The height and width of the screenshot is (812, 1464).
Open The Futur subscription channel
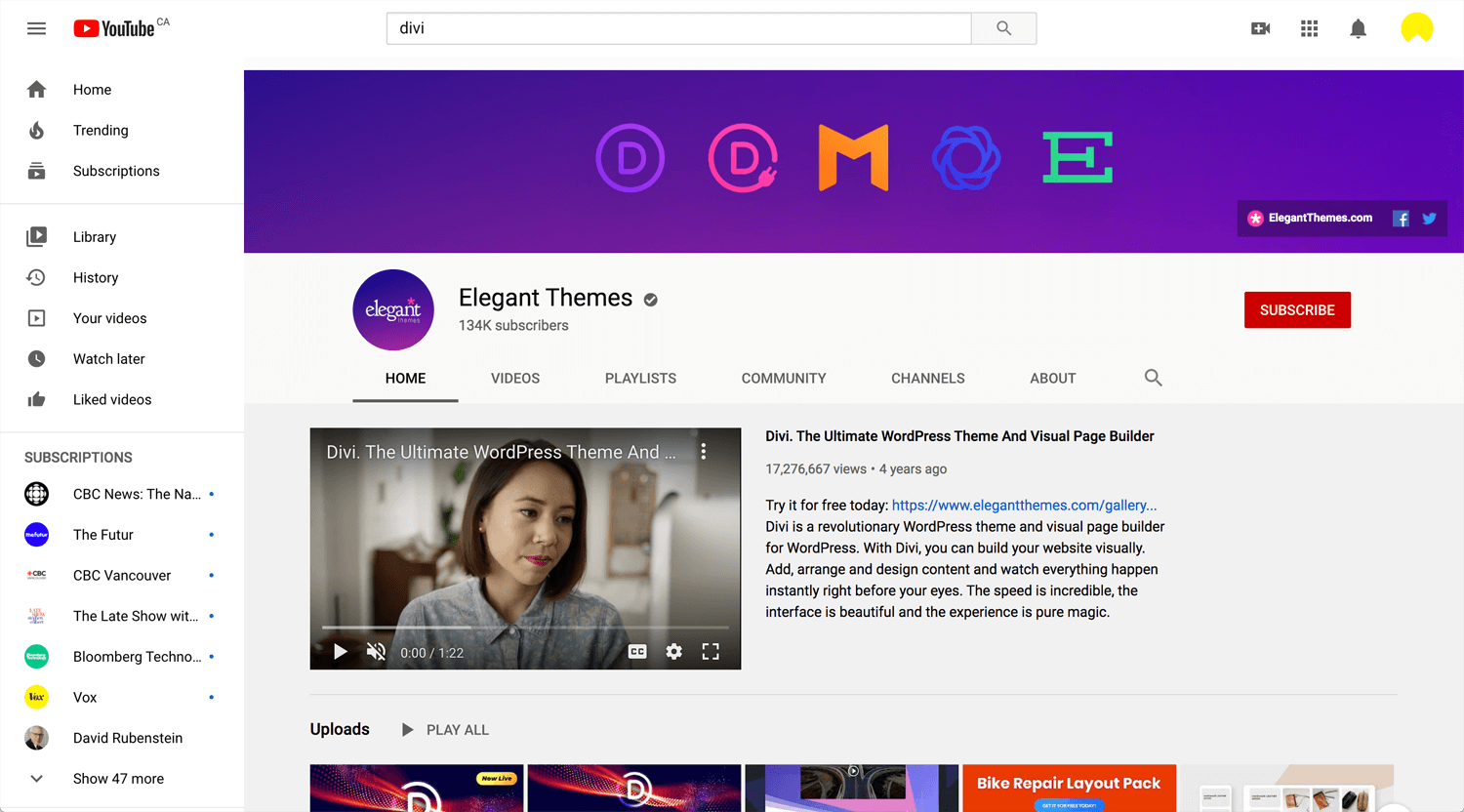[x=122, y=535]
